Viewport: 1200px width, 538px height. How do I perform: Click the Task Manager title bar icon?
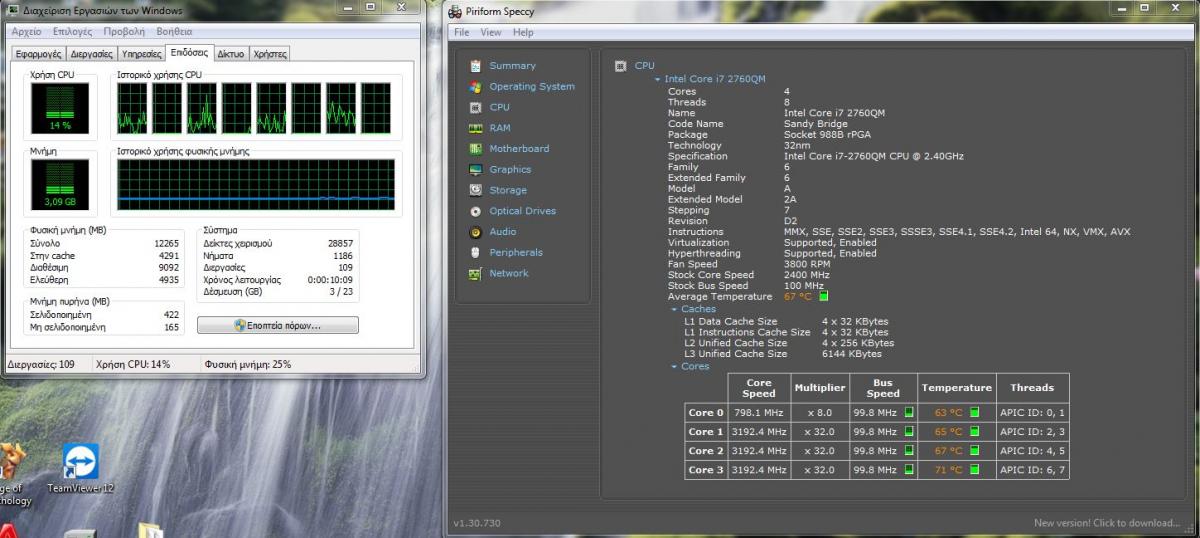(13, 10)
